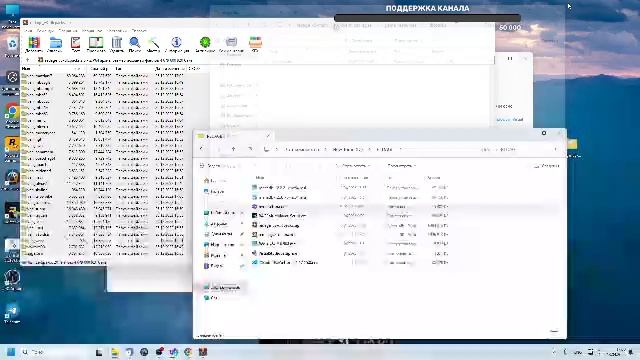This screenshot has height=360, width=640.
Task: Click the Delete trash can icon in WinRAR
Action: (x=117, y=44)
